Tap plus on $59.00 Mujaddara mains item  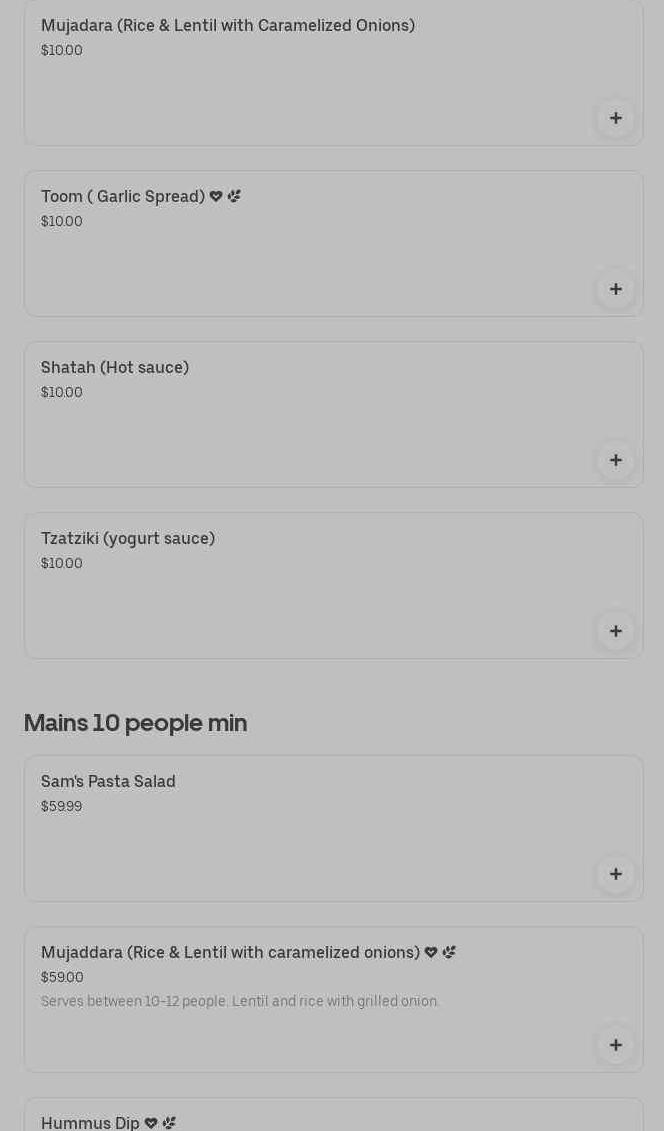click(x=615, y=1045)
